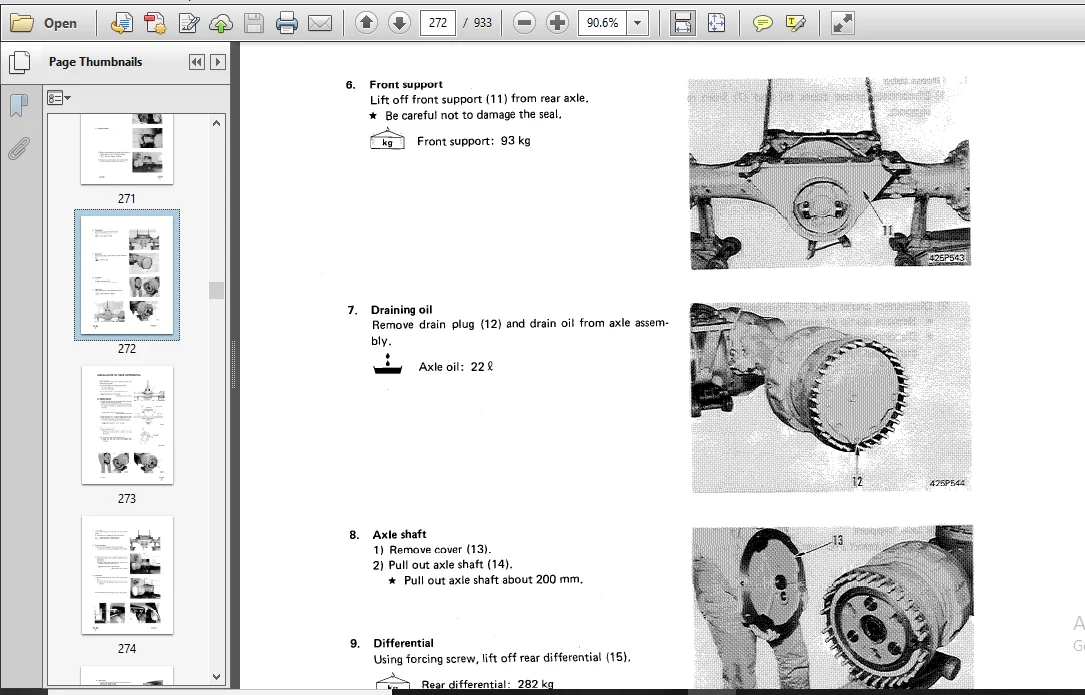Image resolution: width=1085 pixels, height=695 pixels.
Task: Click the Open folder icon
Action: 21,23
